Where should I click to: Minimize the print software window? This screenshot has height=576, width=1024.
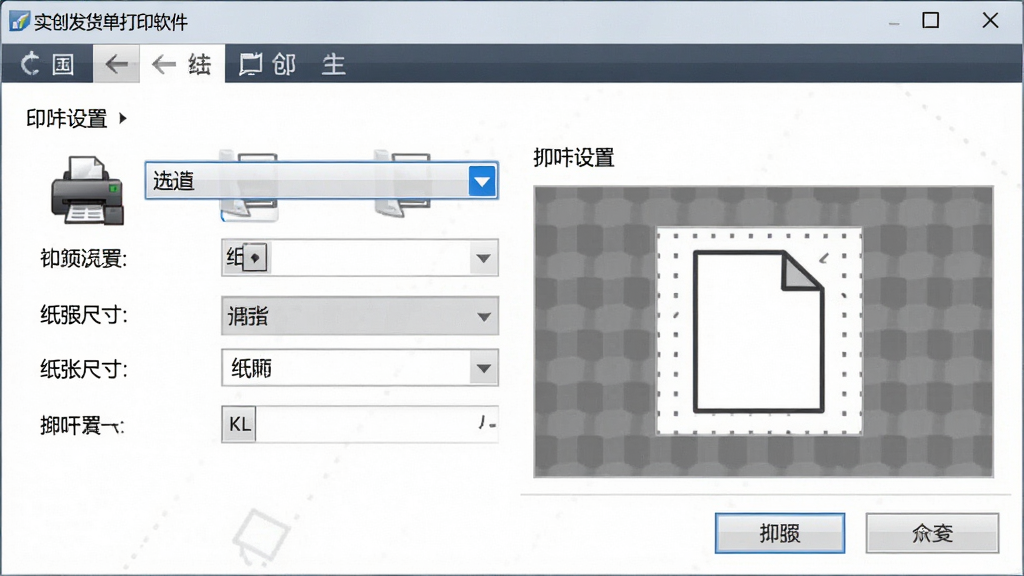click(894, 24)
